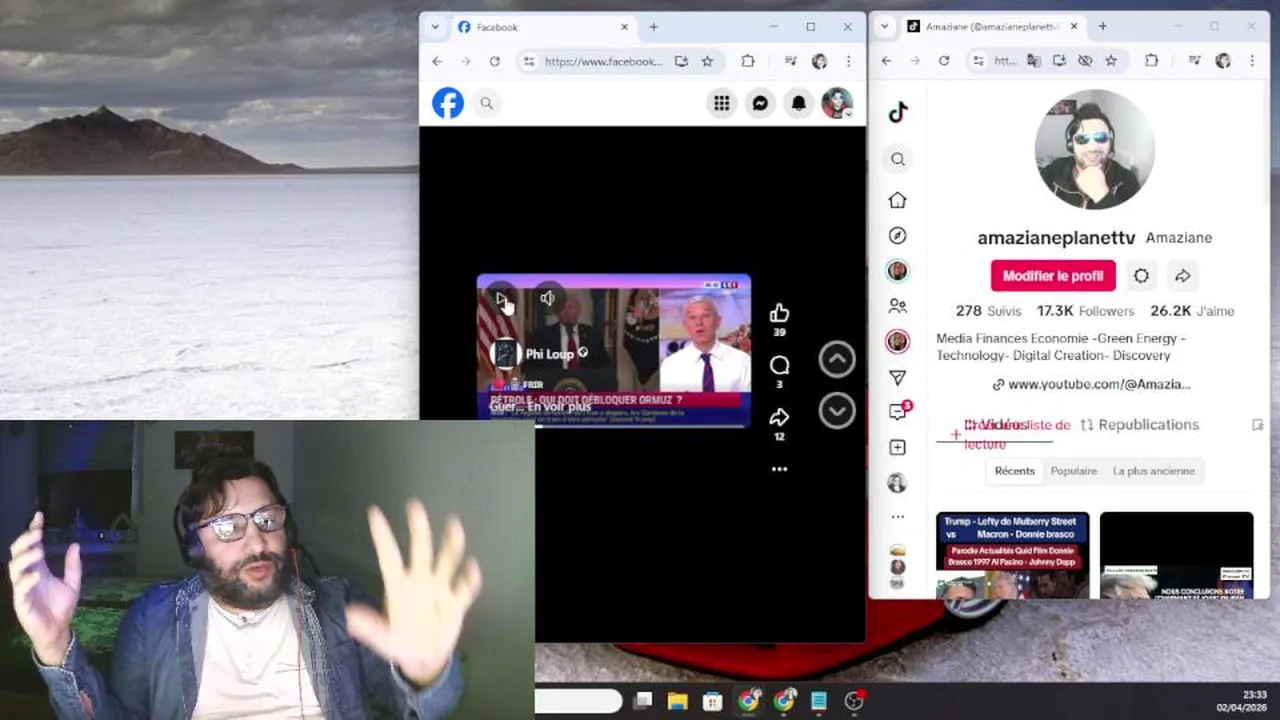Click Modifier le profil button
The image size is (1280, 720).
tap(1052, 276)
